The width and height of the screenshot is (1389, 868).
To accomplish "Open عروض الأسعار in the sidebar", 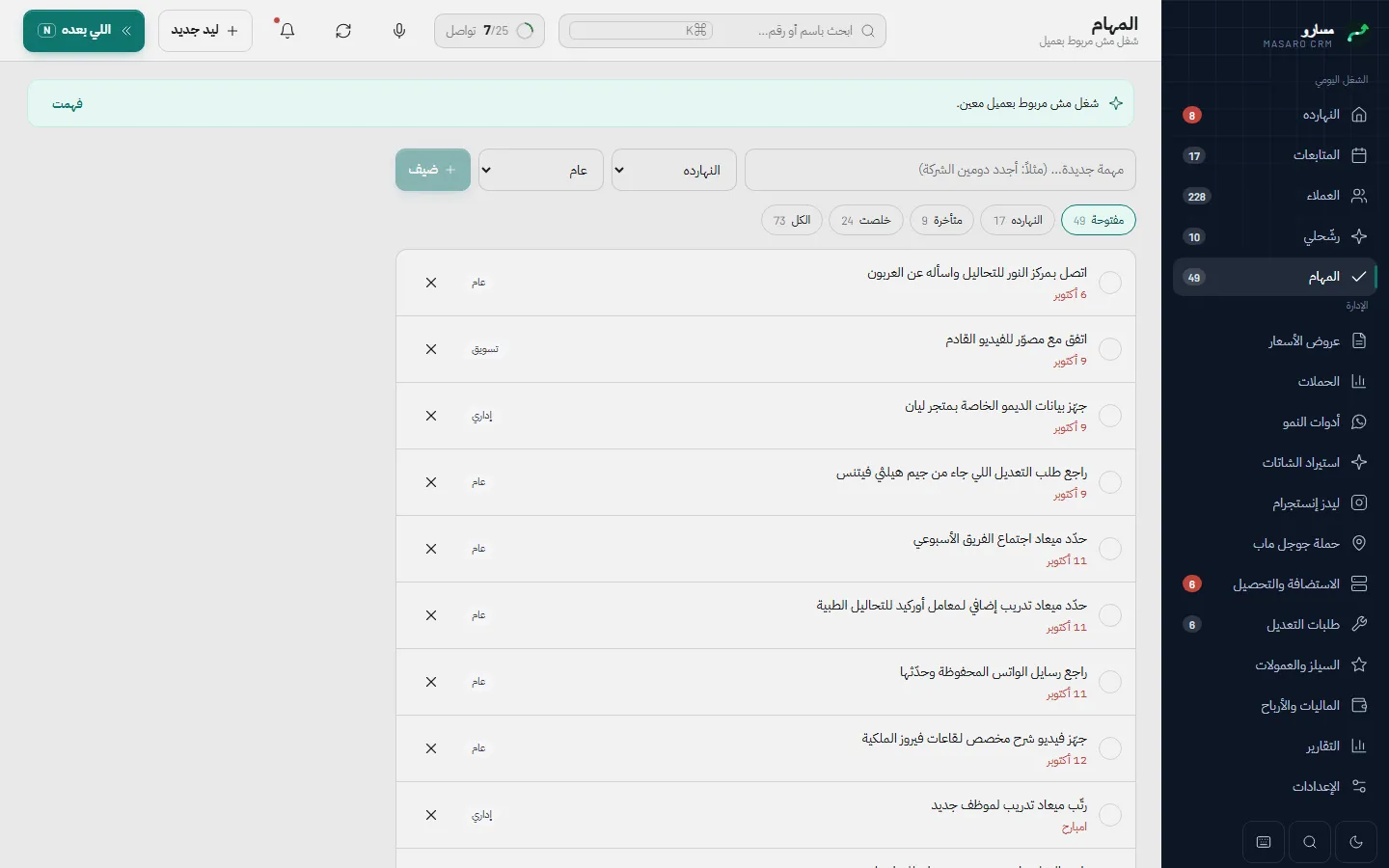I will pos(1275,340).
